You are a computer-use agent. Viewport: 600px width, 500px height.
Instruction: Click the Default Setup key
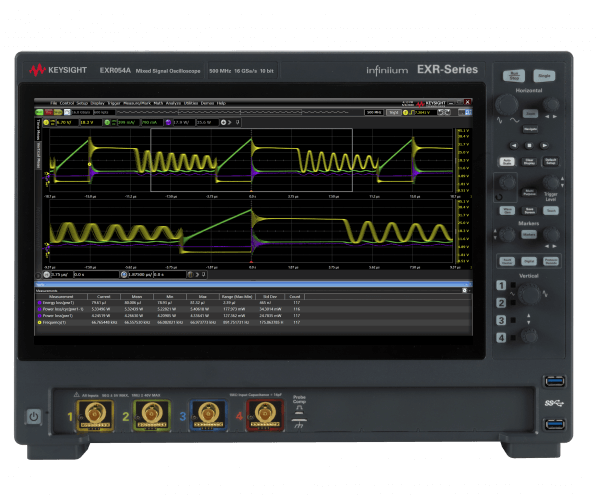(551, 161)
